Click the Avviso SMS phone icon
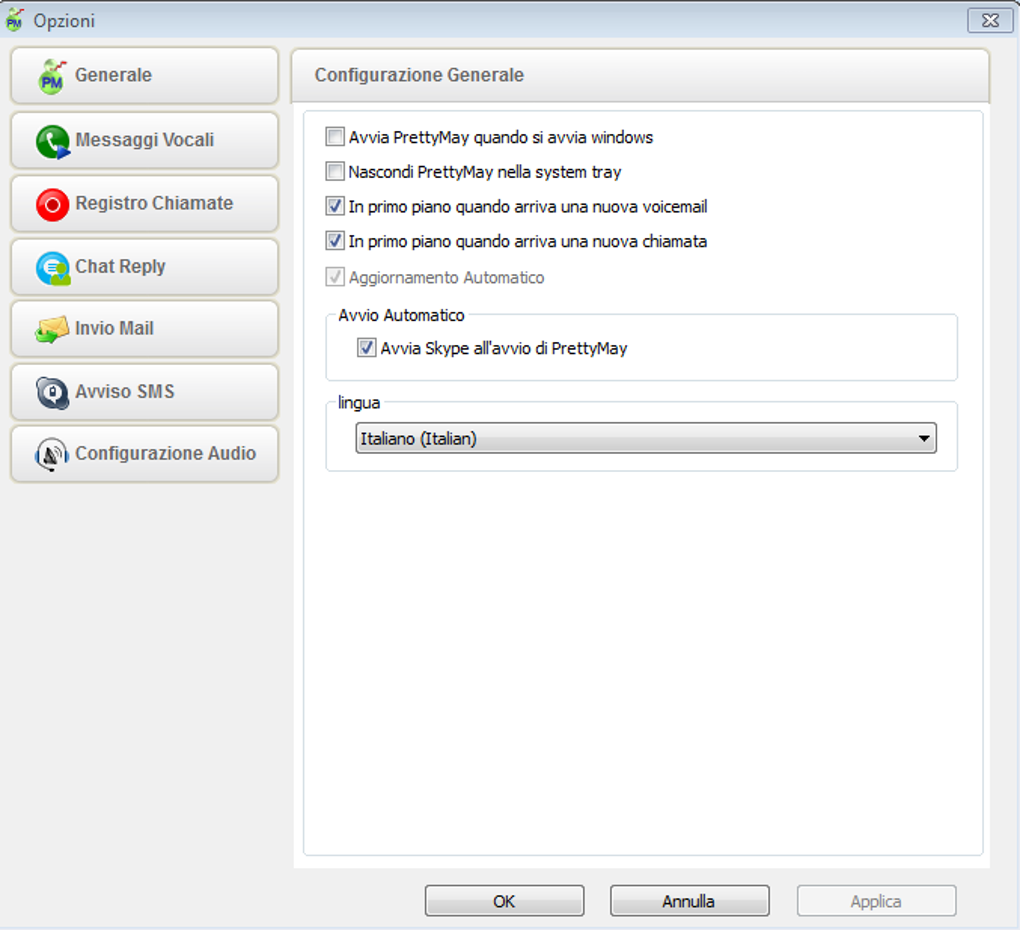 (53, 392)
